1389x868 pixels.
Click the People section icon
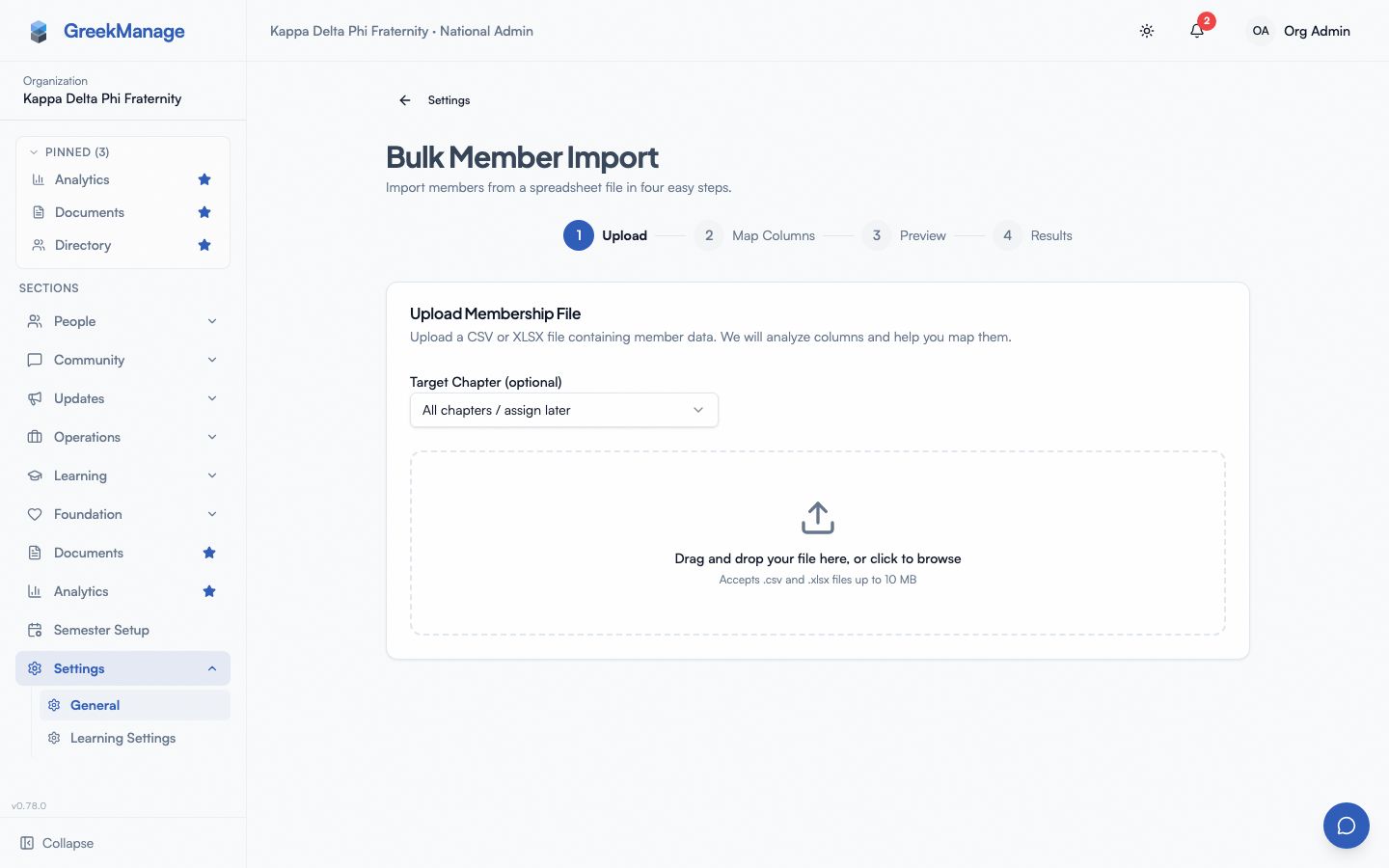[35, 321]
